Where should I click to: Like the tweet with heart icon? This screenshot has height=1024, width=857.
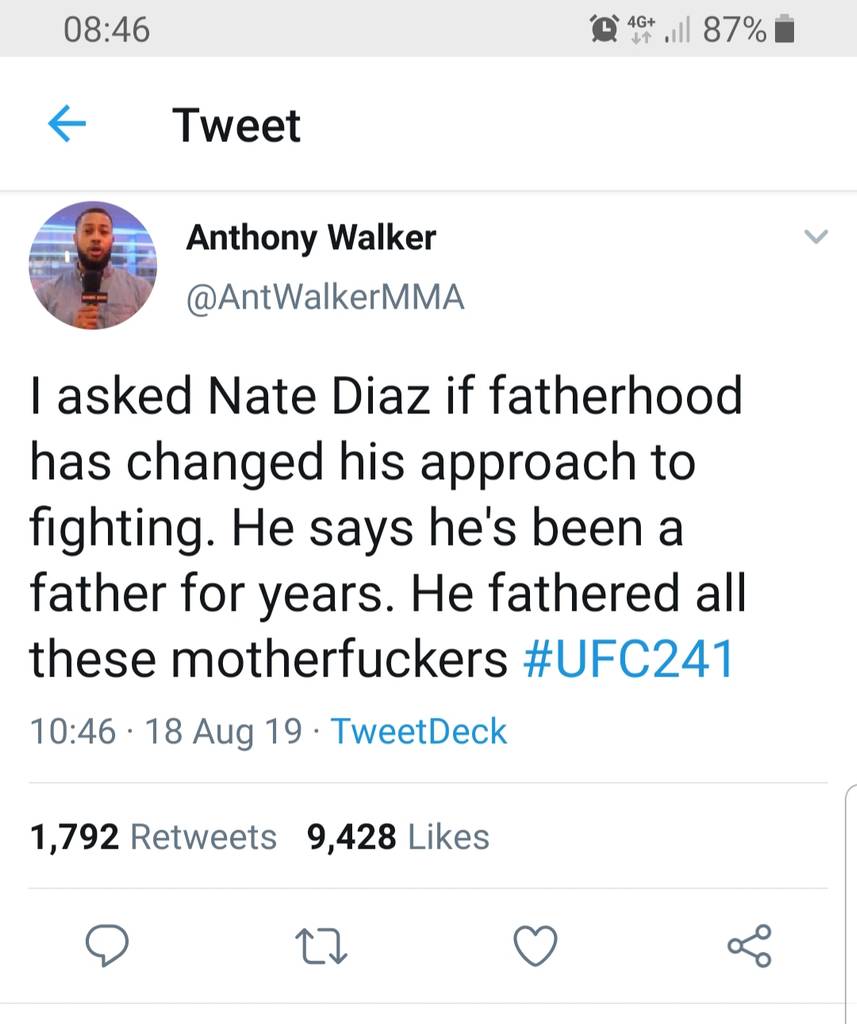click(535, 946)
